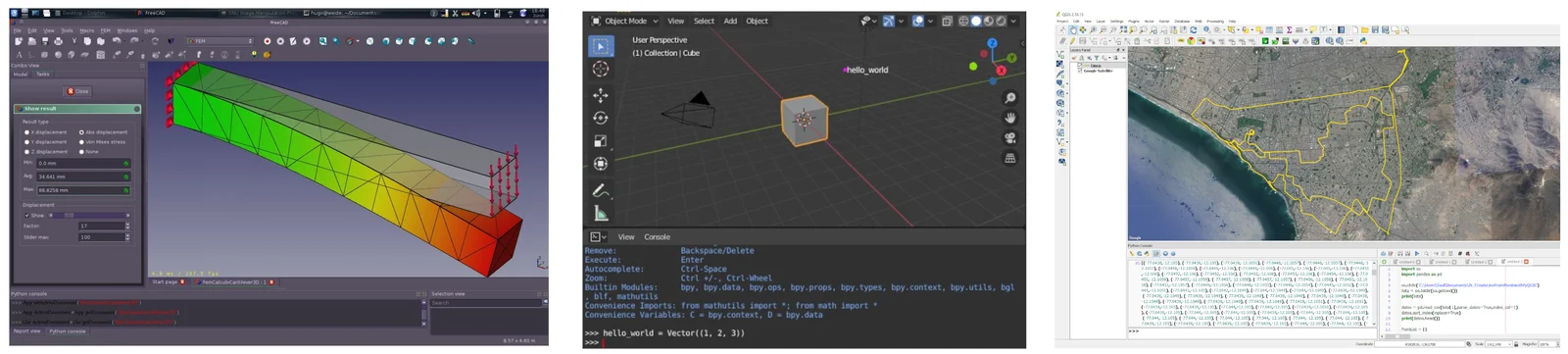Click QGIS pan map hand tool
Image resolution: width=1568 pixels, height=354 pixels.
pyautogui.click(x=1072, y=30)
